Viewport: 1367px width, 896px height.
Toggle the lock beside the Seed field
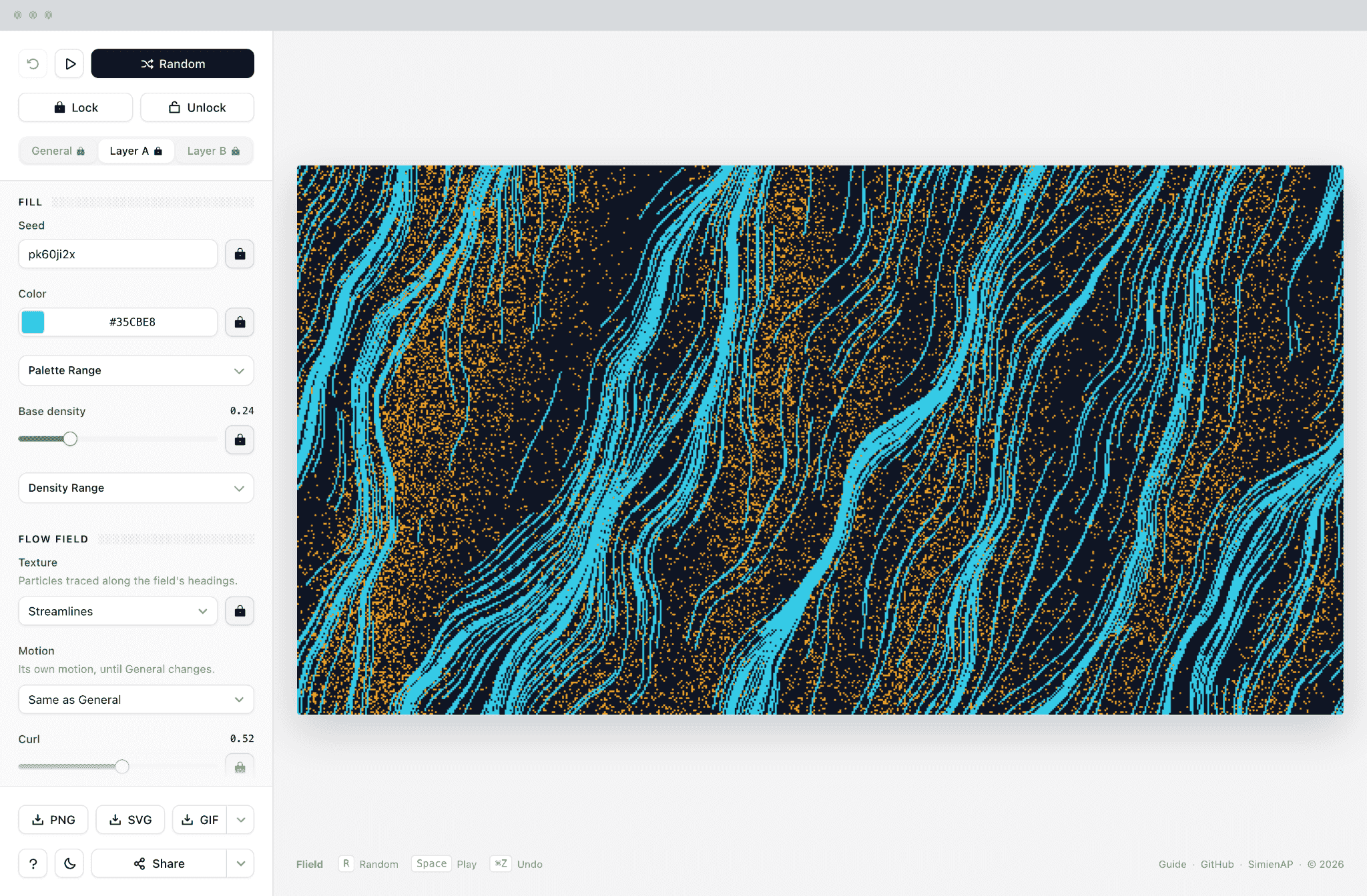pos(240,254)
